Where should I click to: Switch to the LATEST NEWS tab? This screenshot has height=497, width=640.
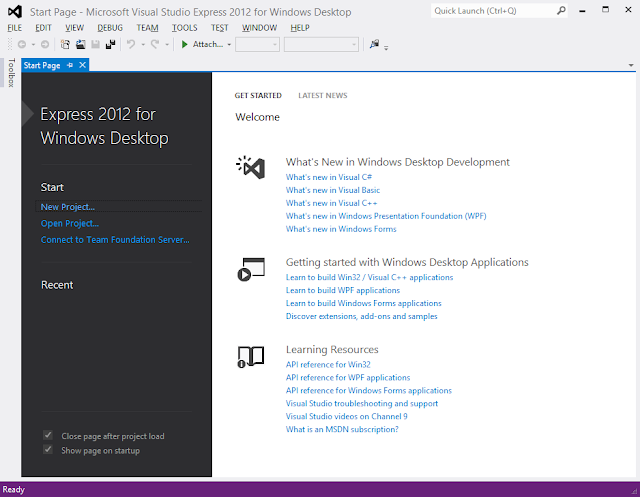322,95
